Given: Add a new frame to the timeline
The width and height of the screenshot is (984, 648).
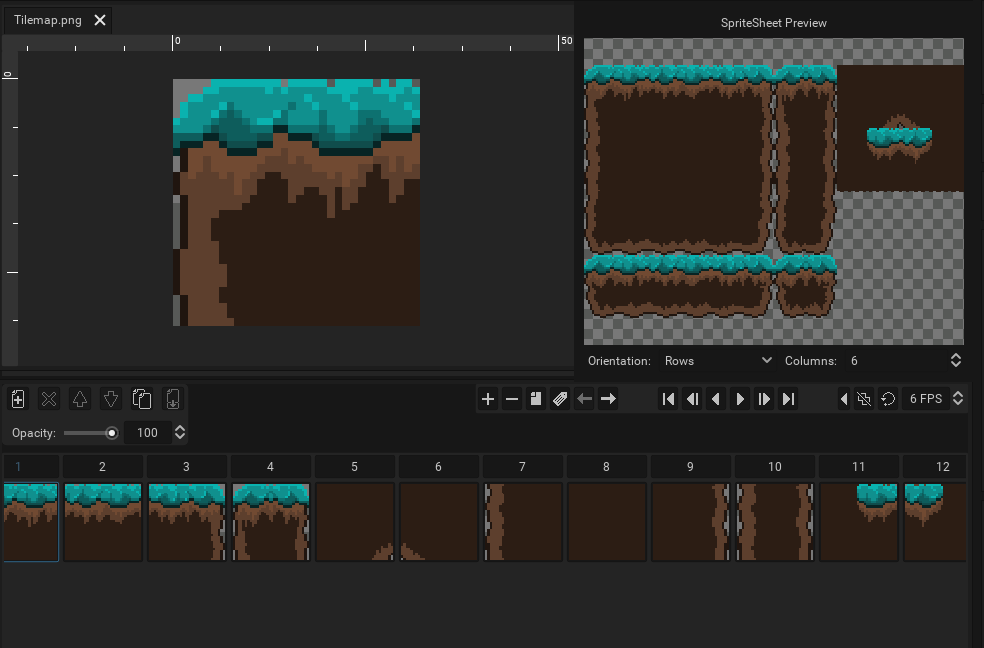Looking at the screenshot, I should (x=488, y=398).
